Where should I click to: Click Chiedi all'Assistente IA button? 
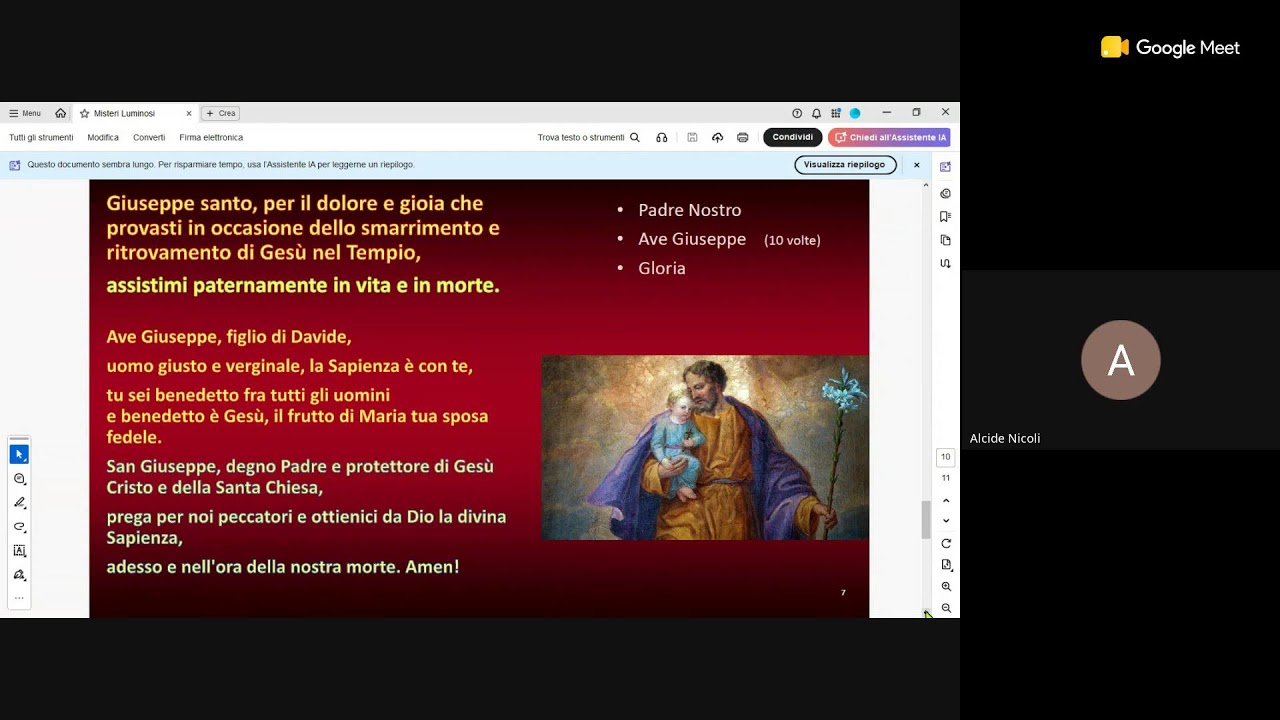click(x=889, y=137)
